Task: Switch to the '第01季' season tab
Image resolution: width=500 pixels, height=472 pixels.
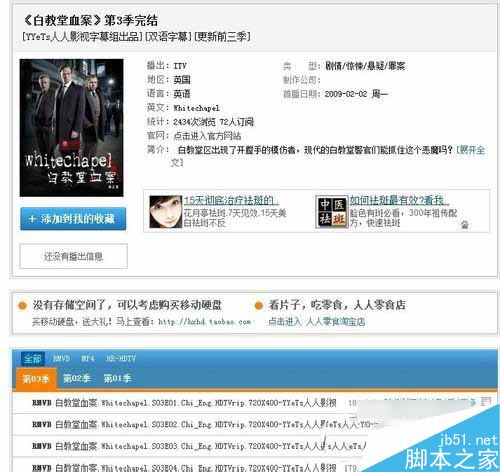Action: point(117,379)
